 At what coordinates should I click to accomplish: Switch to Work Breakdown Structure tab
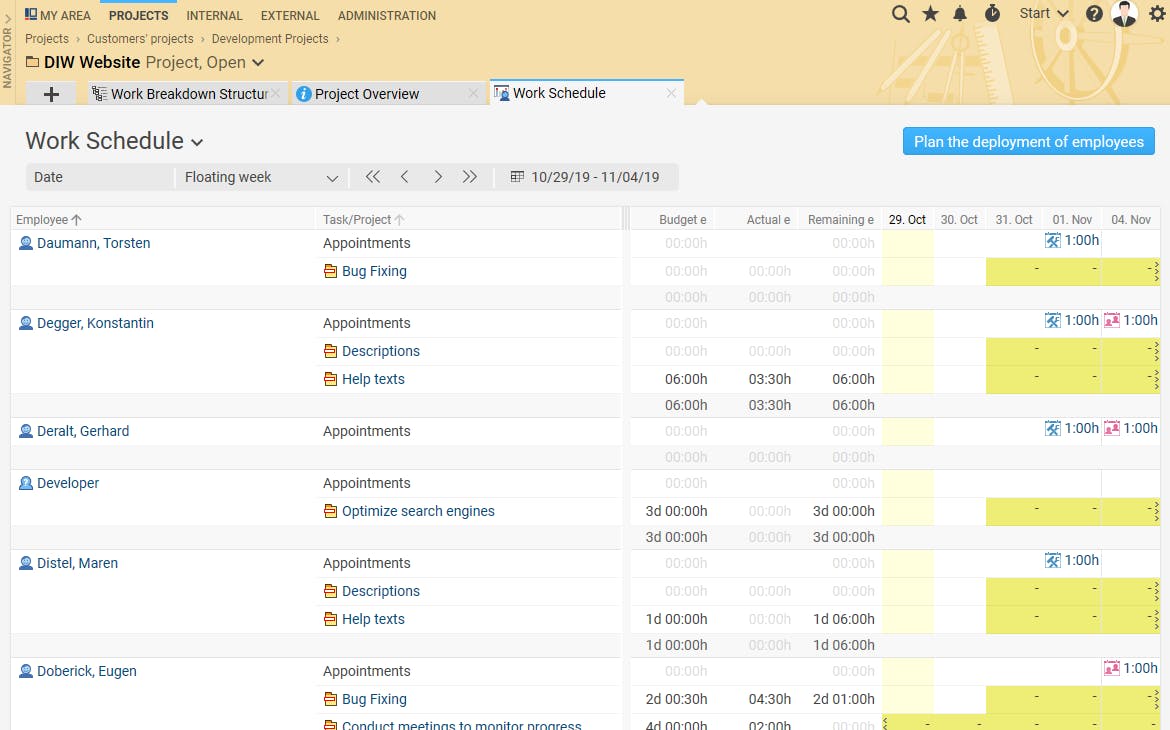tap(190, 94)
